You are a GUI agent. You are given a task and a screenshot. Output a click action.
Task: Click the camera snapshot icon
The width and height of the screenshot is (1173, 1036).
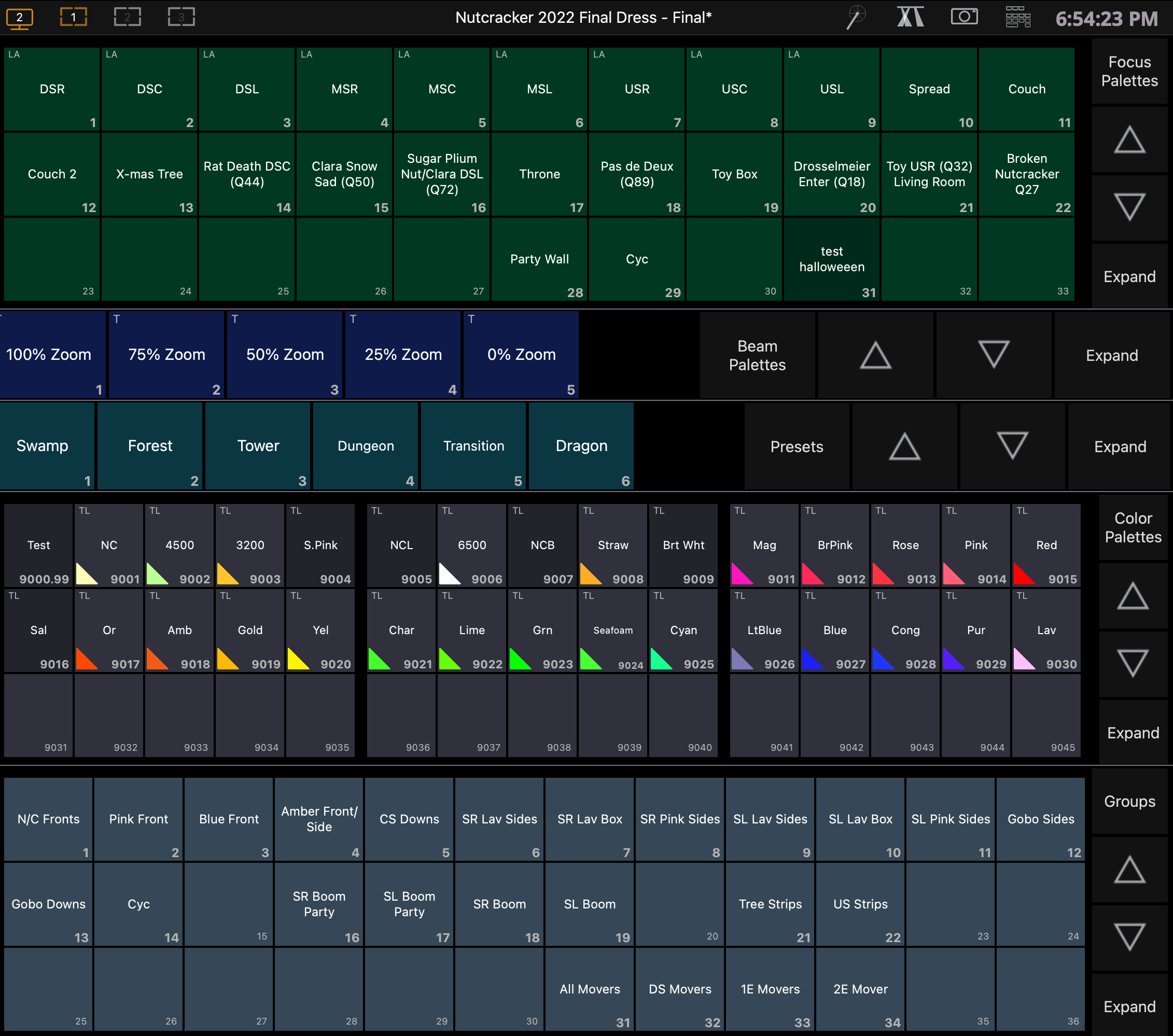pos(964,17)
